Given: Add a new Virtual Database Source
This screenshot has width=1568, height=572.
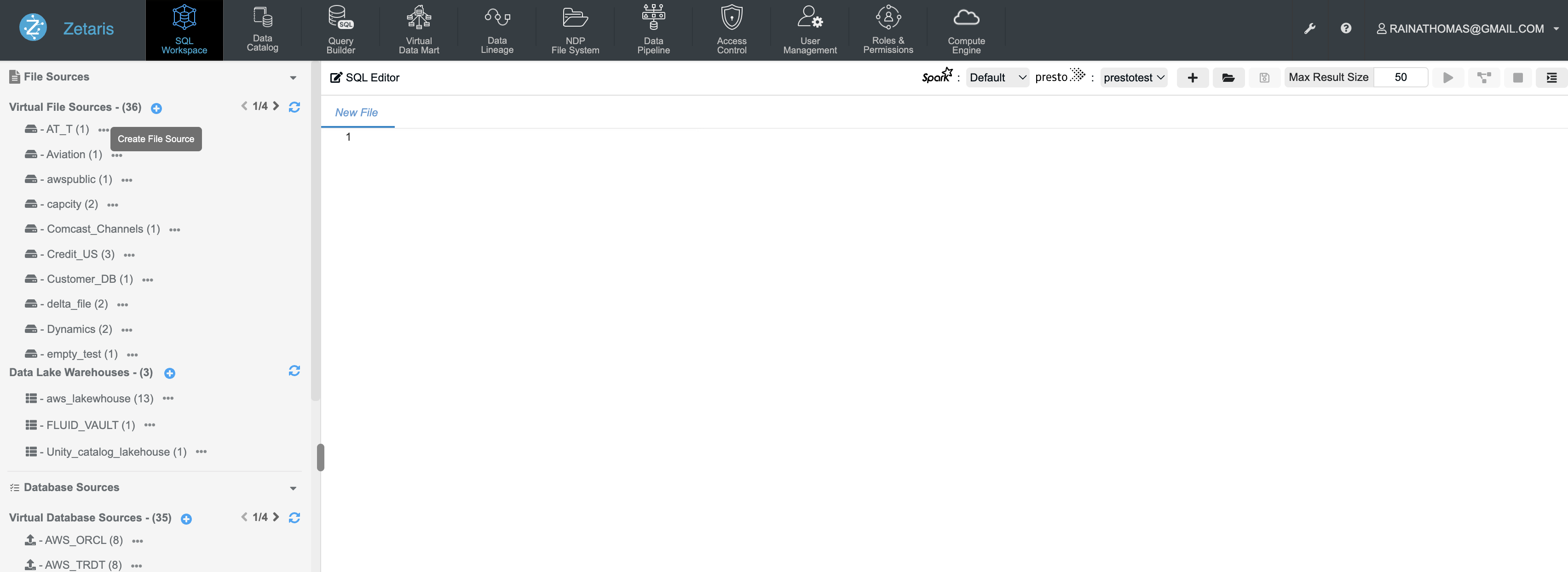Looking at the screenshot, I should click(x=186, y=519).
